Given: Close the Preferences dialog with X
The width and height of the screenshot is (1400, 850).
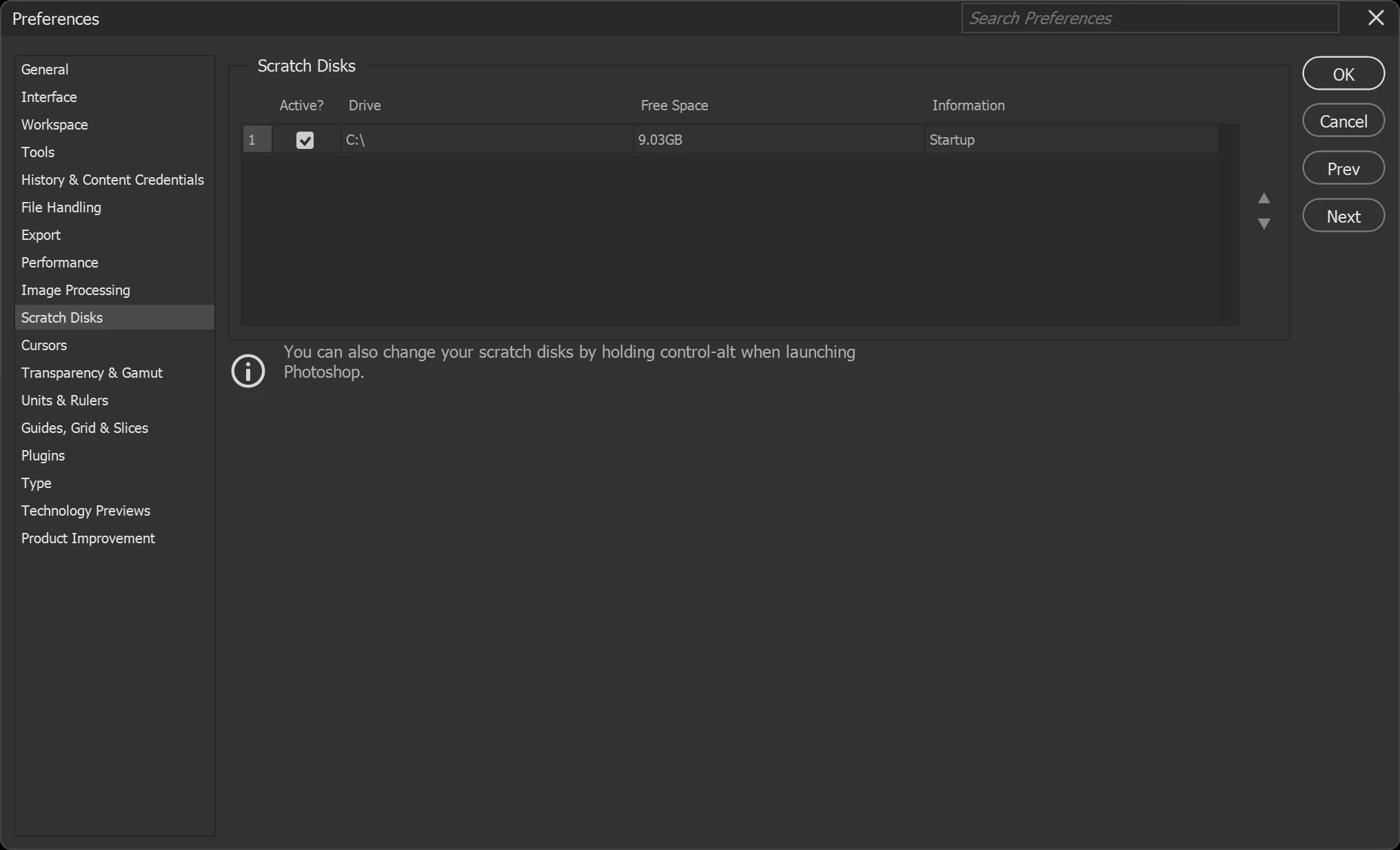Looking at the screenshot, I should (x=1375, y=18).
